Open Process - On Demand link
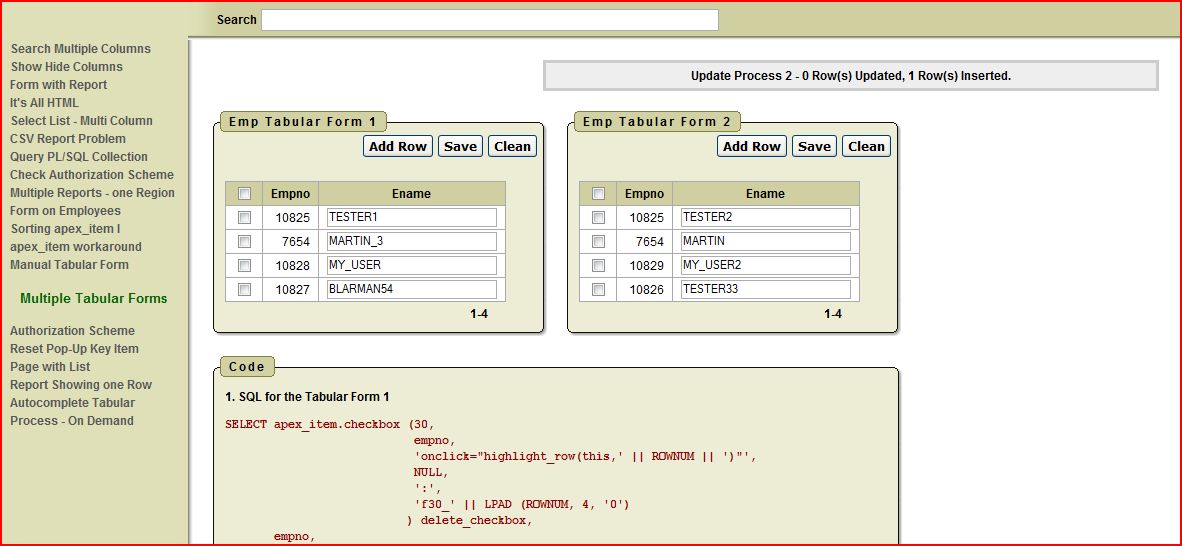Screen dimensions: 1182x546 coord(72,421)
